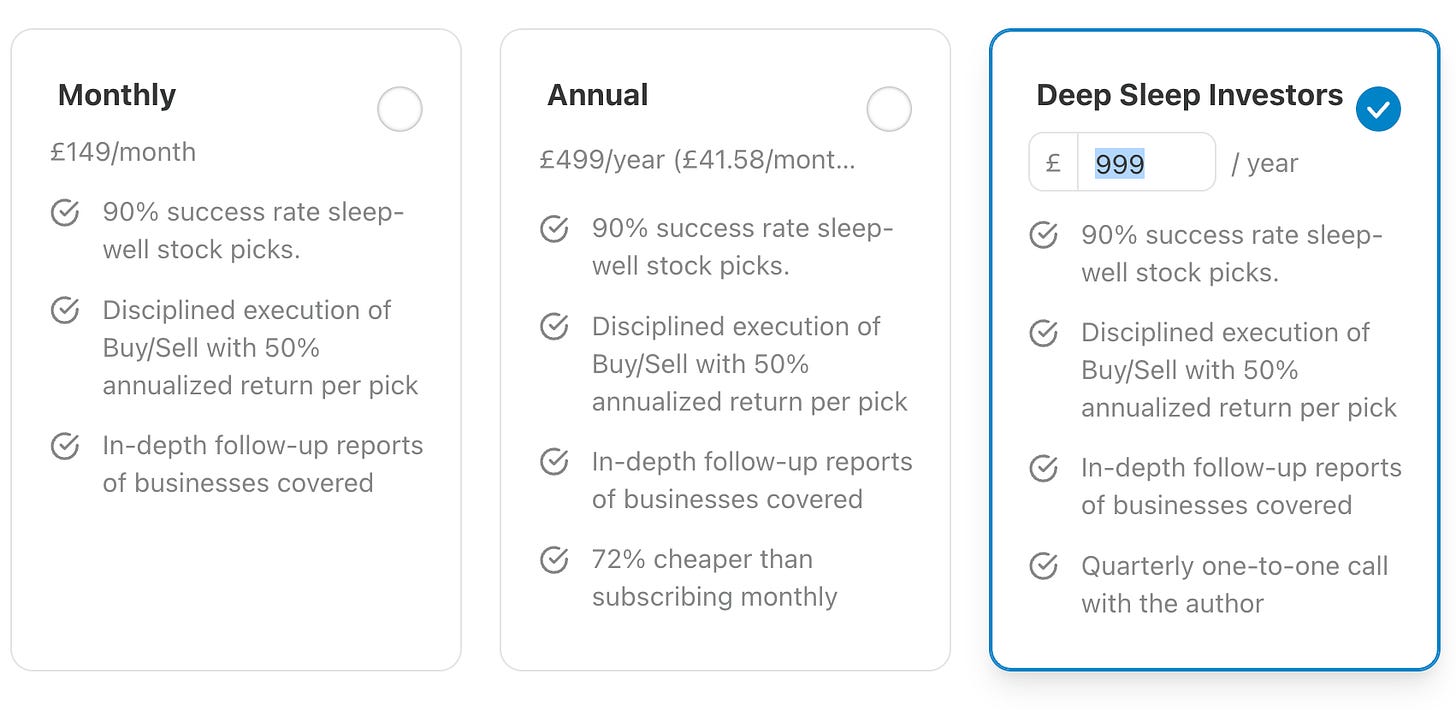
Task: Click the Quarterly one-to-one call text
Action: point(1234,585)
